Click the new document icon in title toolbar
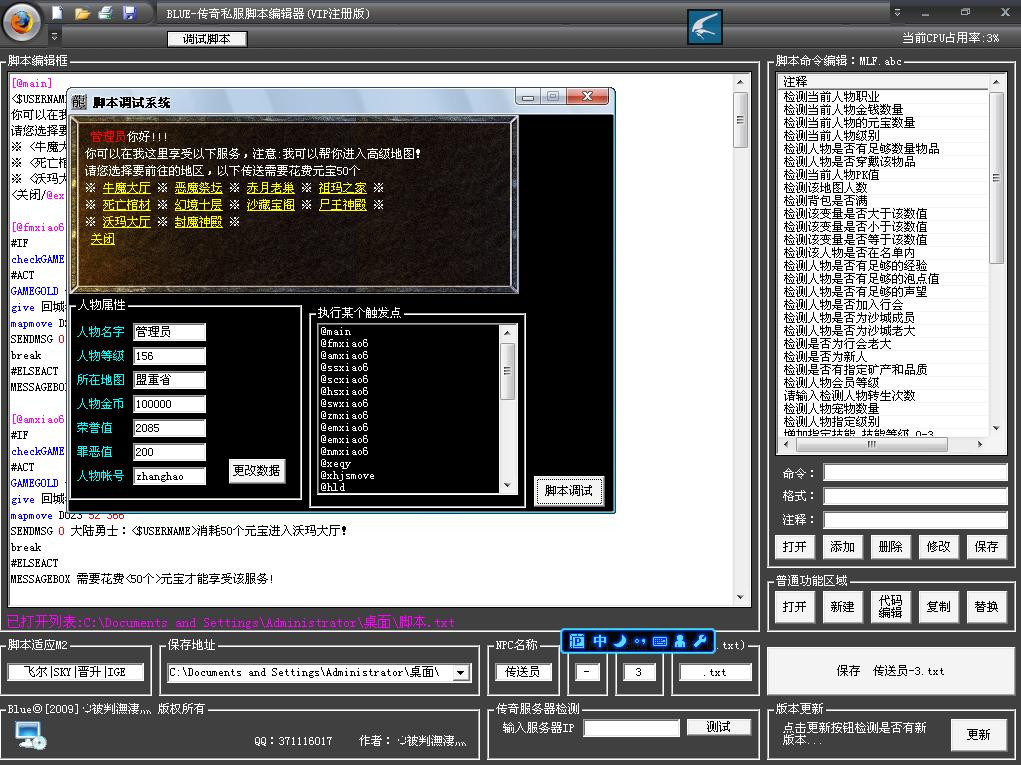The height and width of the screenshot is (765, 1021). coord(58,13)
